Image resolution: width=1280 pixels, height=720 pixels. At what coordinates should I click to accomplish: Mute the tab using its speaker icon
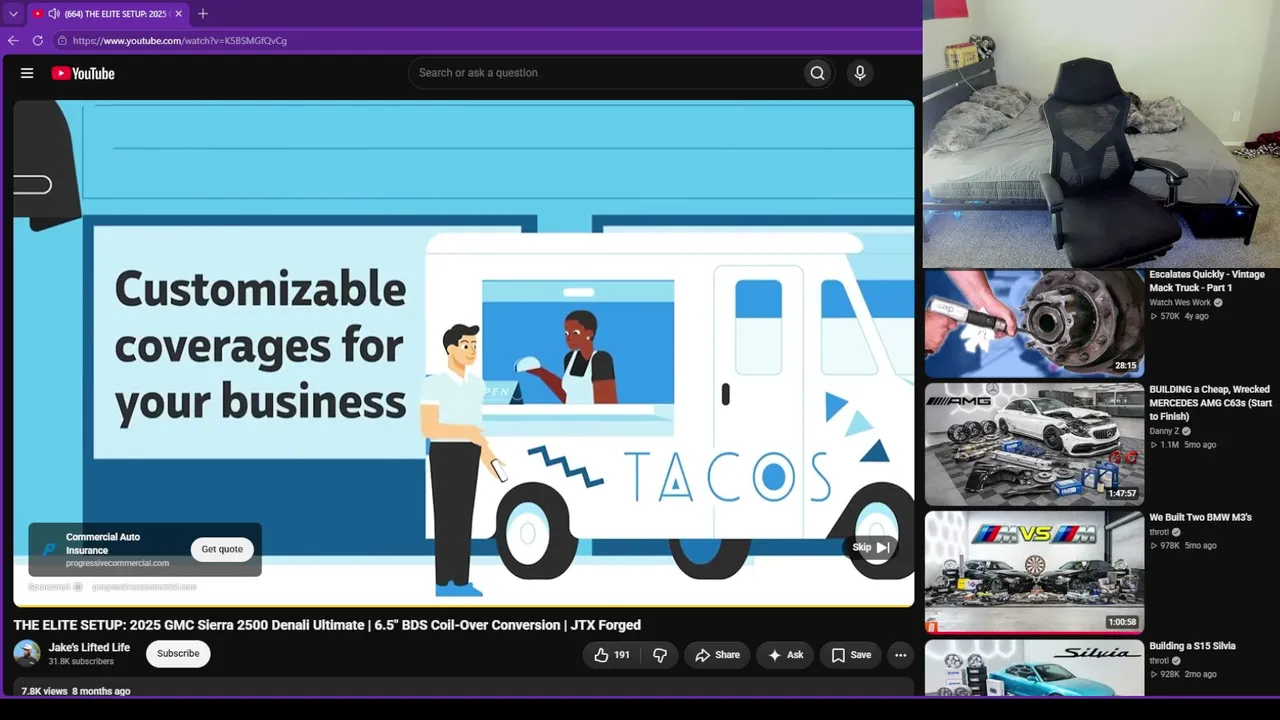pos(53,14)
